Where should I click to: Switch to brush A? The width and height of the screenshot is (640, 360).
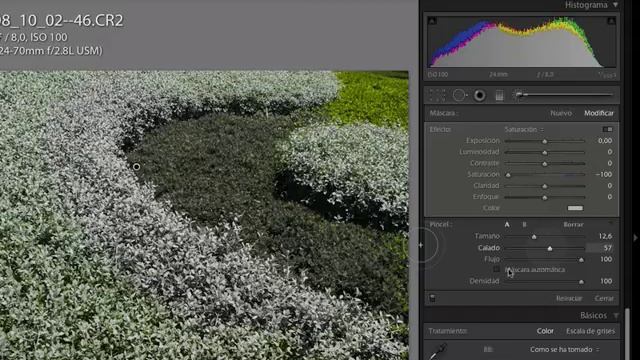pyautogui.click(x=507, y=224)
